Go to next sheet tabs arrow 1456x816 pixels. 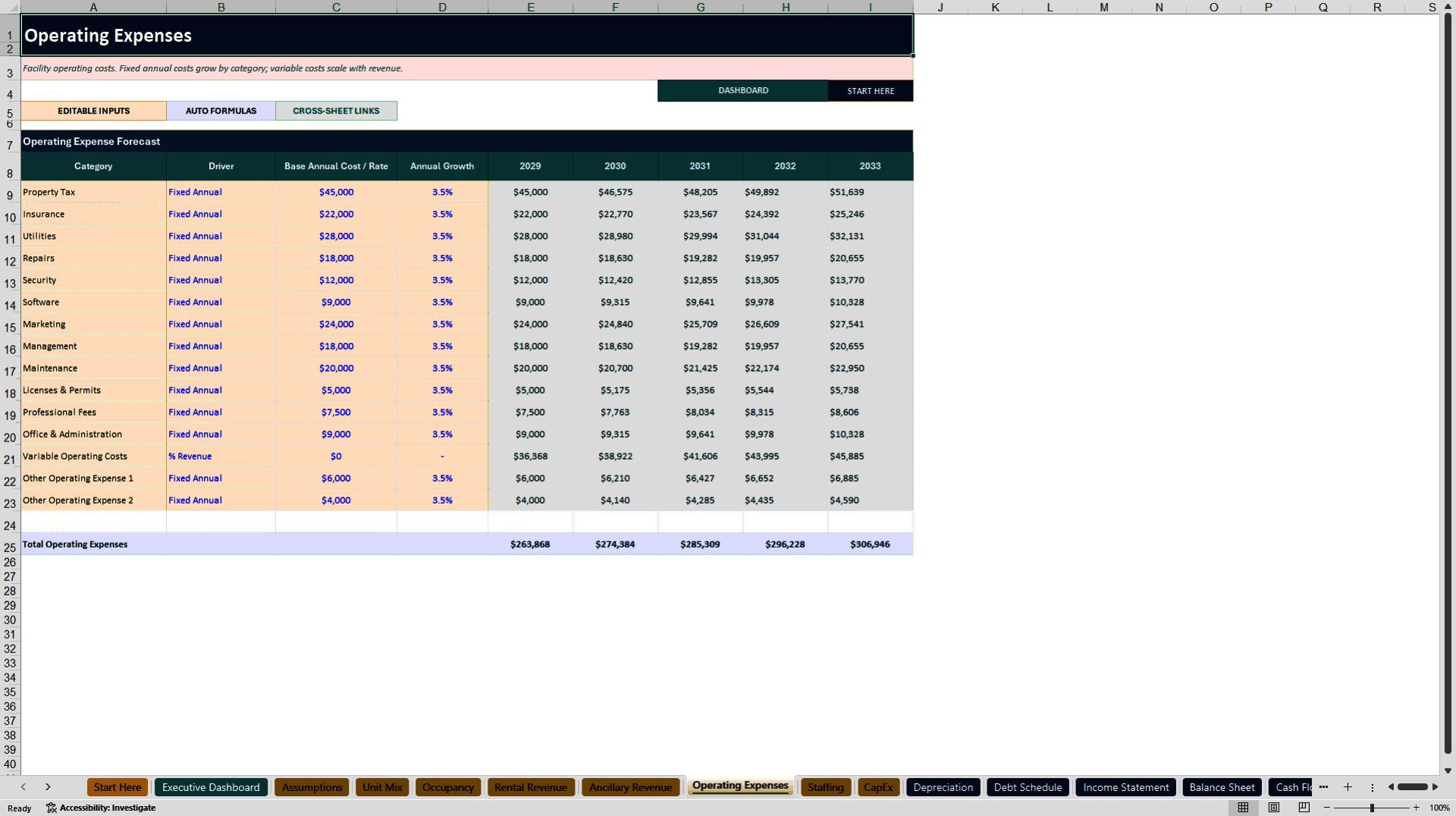(48, 787)
